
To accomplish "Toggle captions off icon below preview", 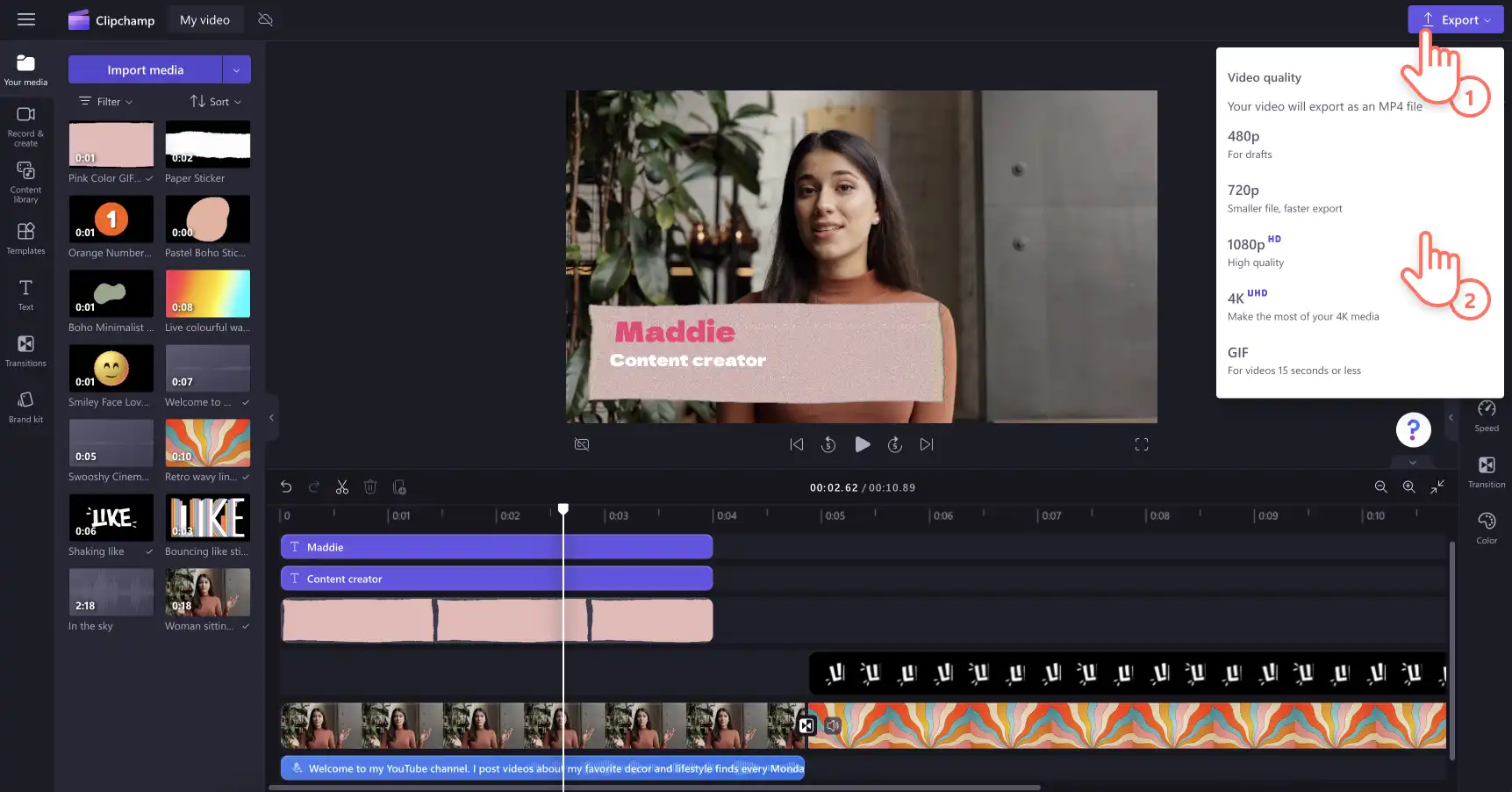I will click(582, 444).
